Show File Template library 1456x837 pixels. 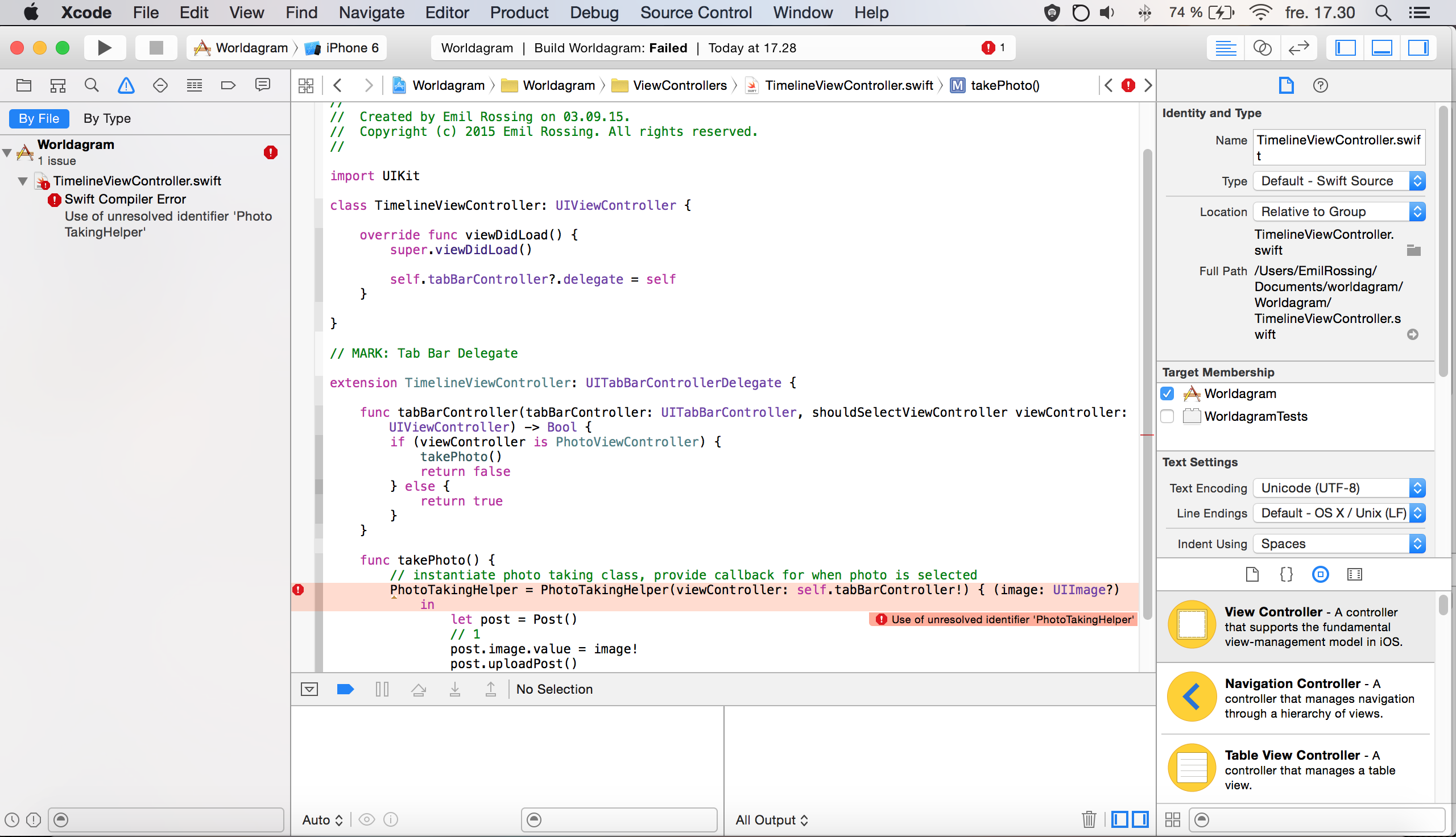(1252, 574)
